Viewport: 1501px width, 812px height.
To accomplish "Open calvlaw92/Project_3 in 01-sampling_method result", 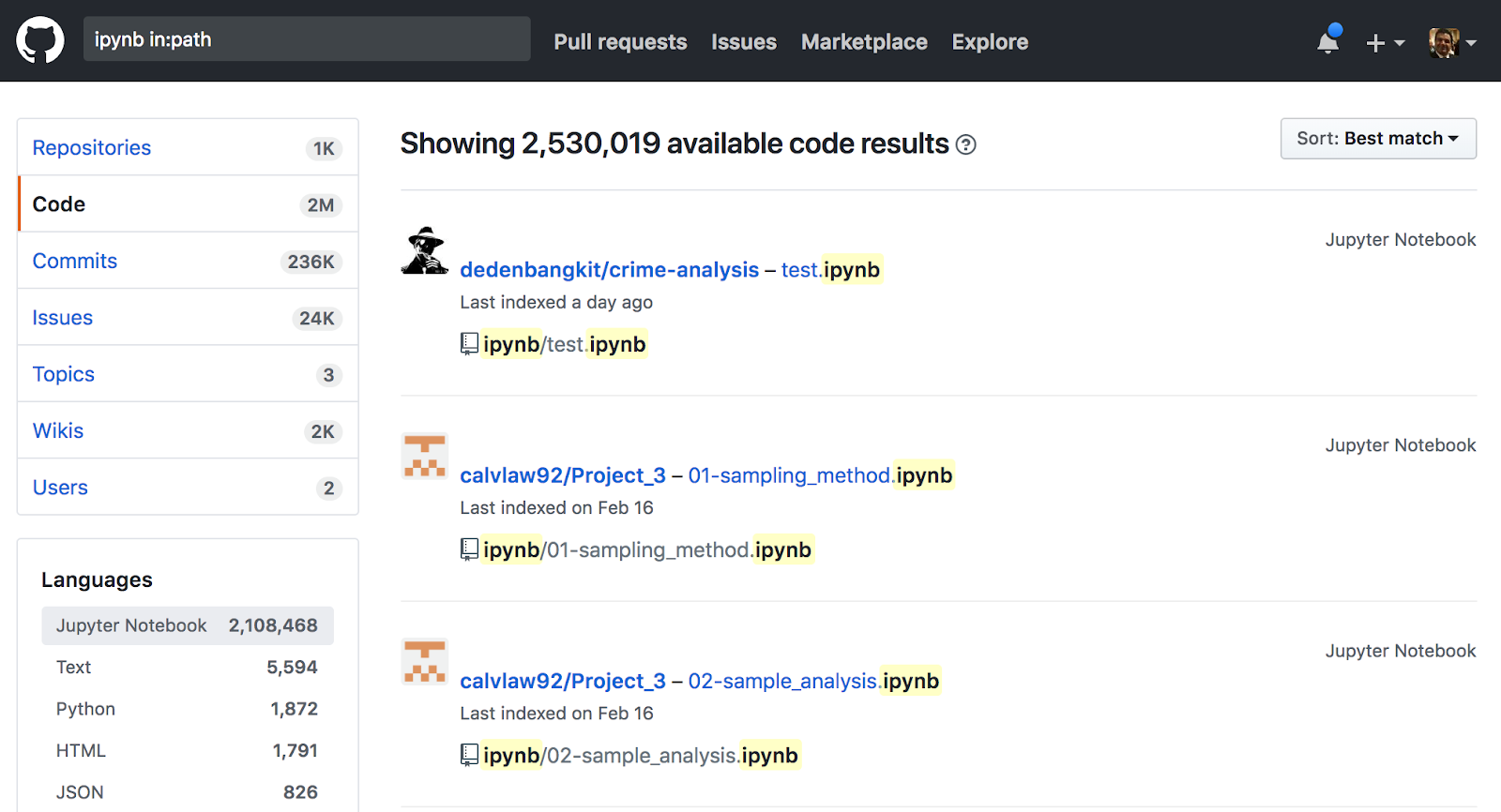I will pyautogui.click(x=563, y=475).
